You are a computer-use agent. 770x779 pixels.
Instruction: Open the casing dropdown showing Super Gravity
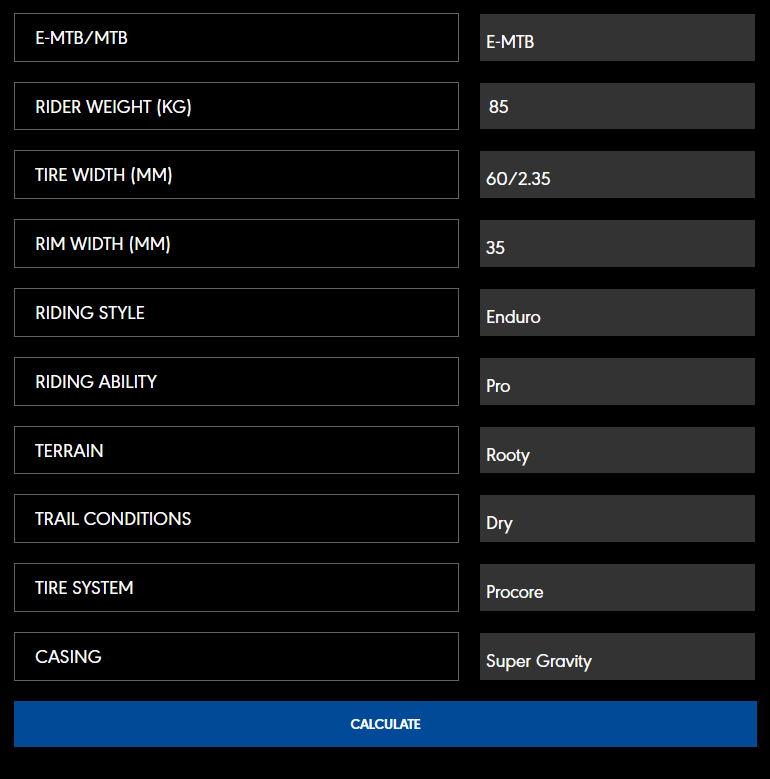pyautogui.click(x=617, y=657)
